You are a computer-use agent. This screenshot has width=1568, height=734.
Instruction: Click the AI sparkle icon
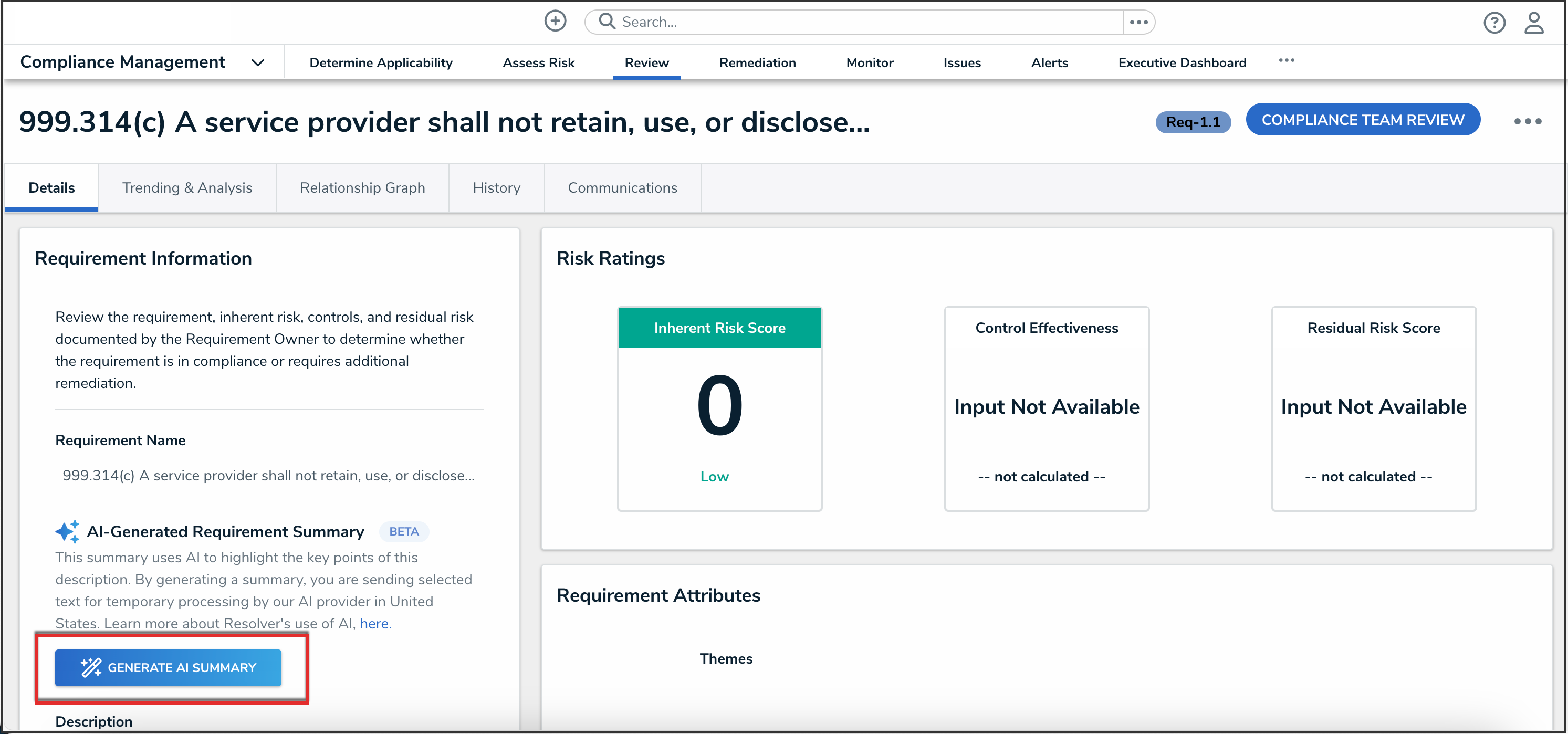pos(67,531)
